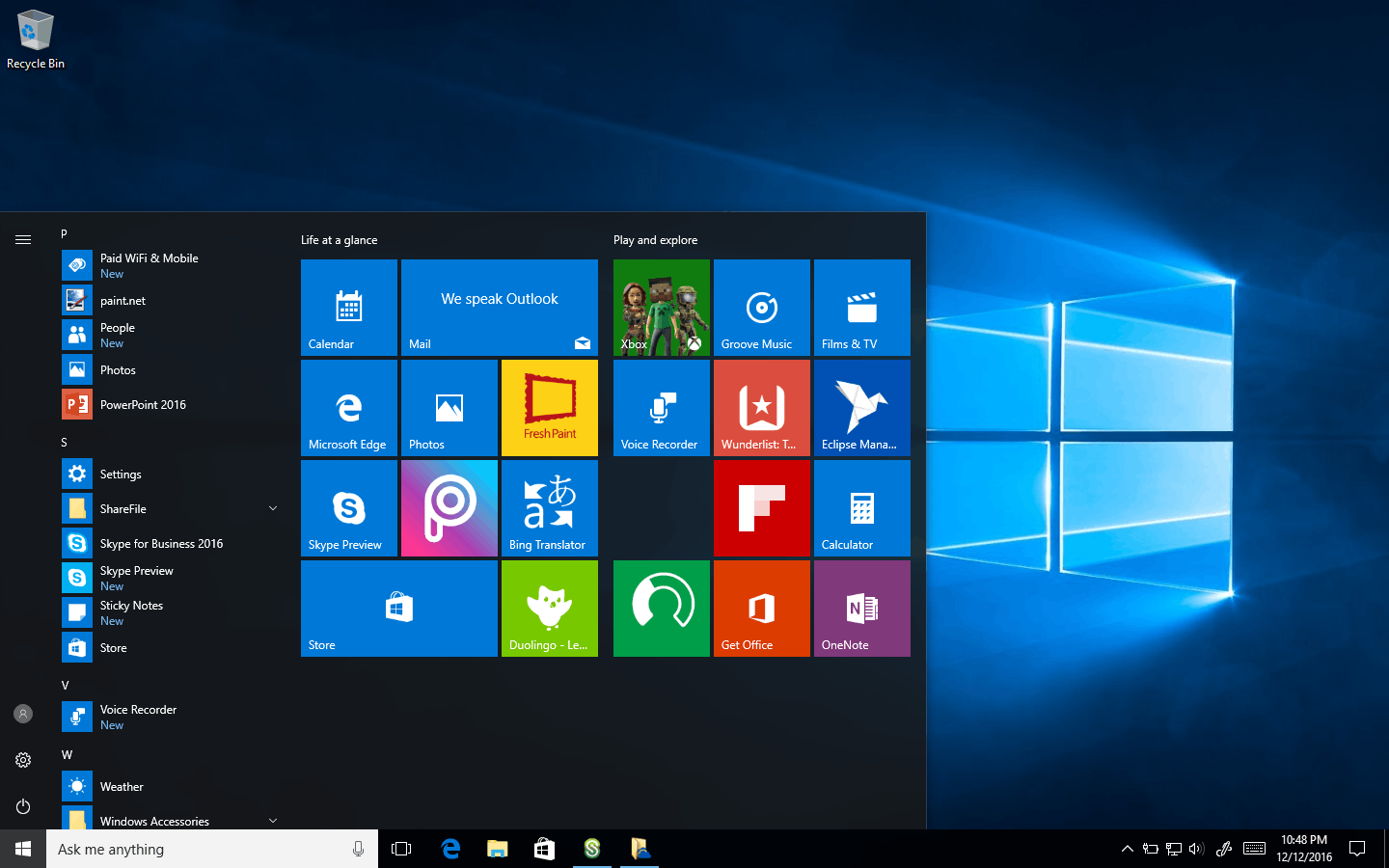Click the Windows Start button

23,849
